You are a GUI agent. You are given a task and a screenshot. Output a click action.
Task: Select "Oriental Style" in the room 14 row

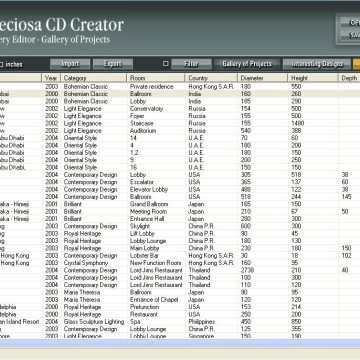pos(80,138)
